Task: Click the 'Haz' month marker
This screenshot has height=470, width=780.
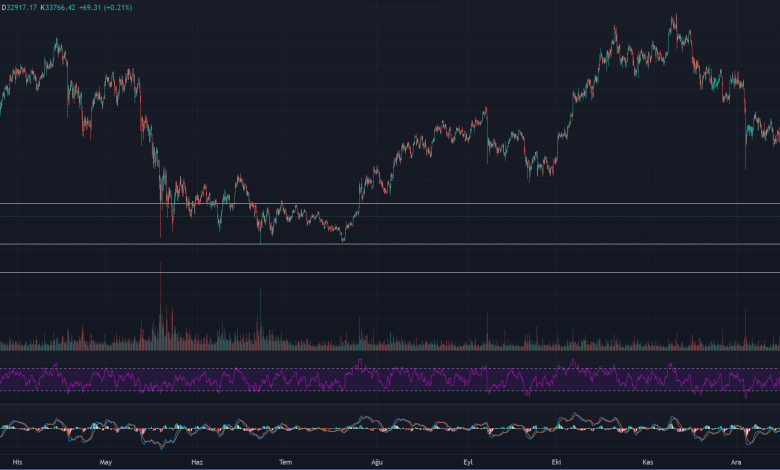Action: (x=197, y=462)
